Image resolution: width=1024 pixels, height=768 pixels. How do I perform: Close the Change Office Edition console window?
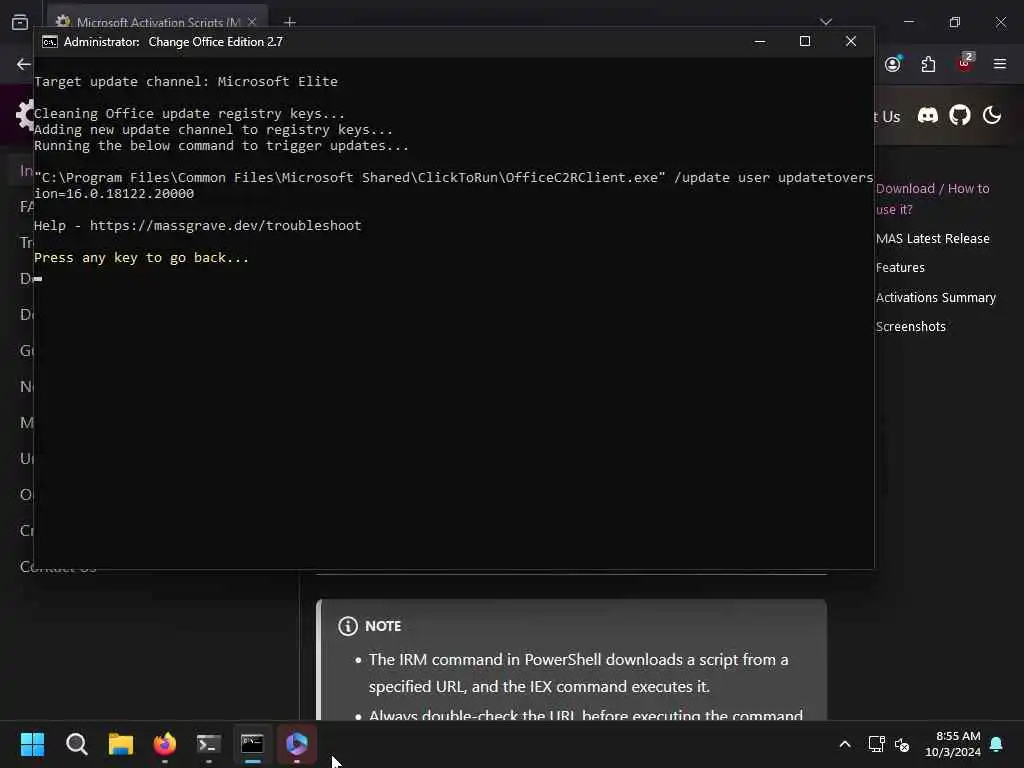pos(850,41)
